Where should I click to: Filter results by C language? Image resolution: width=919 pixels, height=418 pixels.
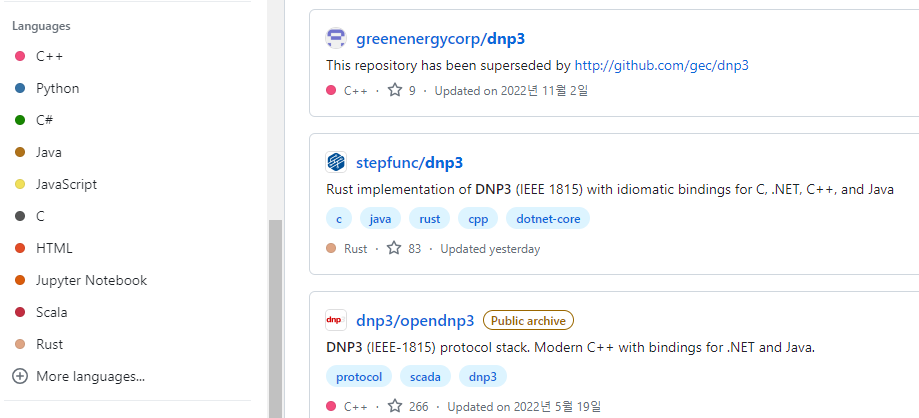point(40,216)
